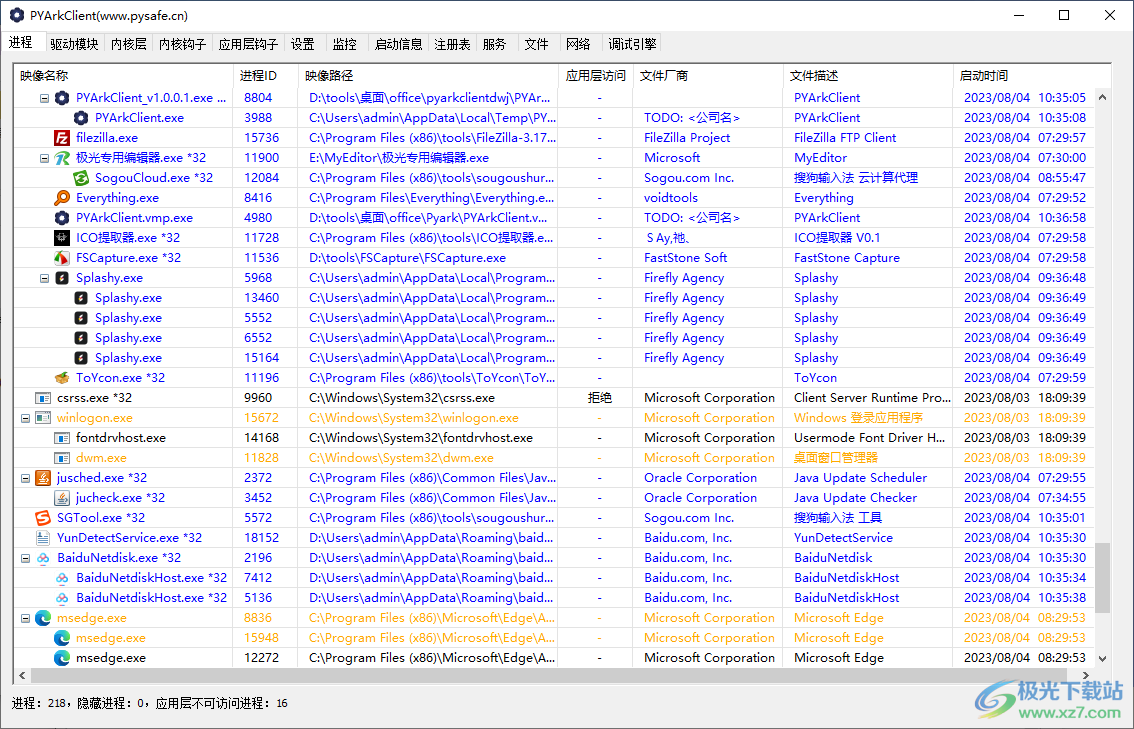The image size is (1134, 729).
Task: Click the SGTool.exe orange S icon
Action: pyautogui.click(x=43, y=518)
